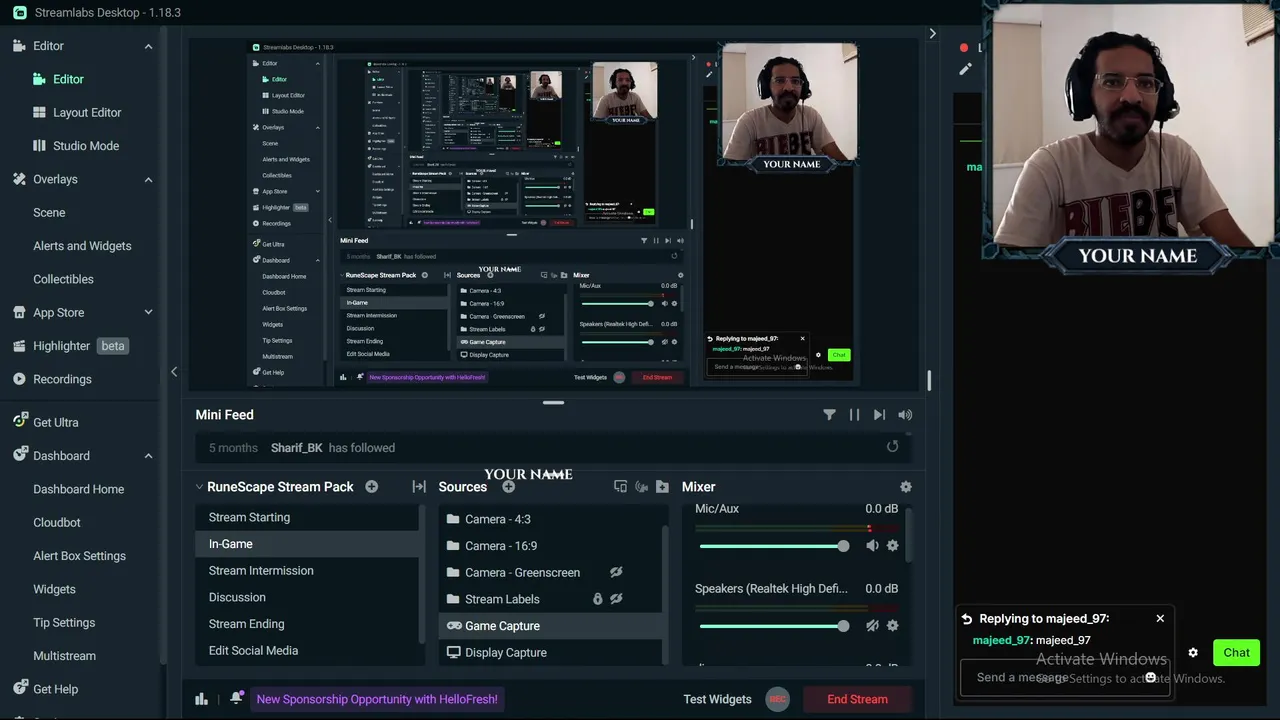
Task: Add a new source
Action: pyautogui.click(x=508, y=487)
